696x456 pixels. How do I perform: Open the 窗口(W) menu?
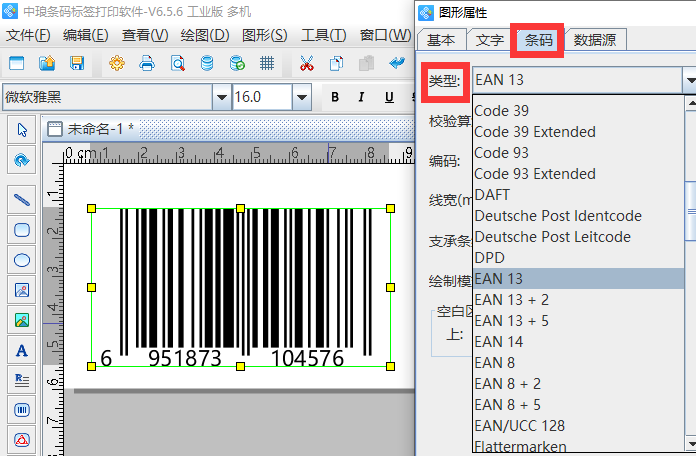tap(385, 35)
